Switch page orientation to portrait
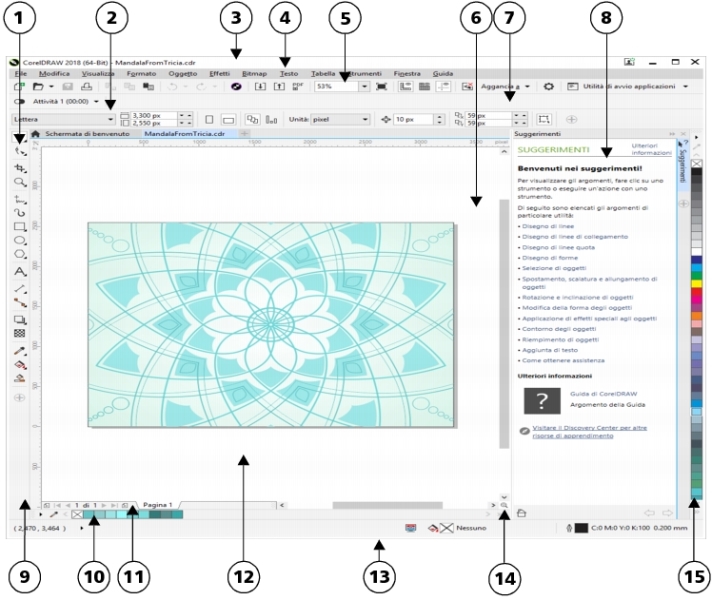This screenshot has height=600, width=712. click(x=209, y=119)
